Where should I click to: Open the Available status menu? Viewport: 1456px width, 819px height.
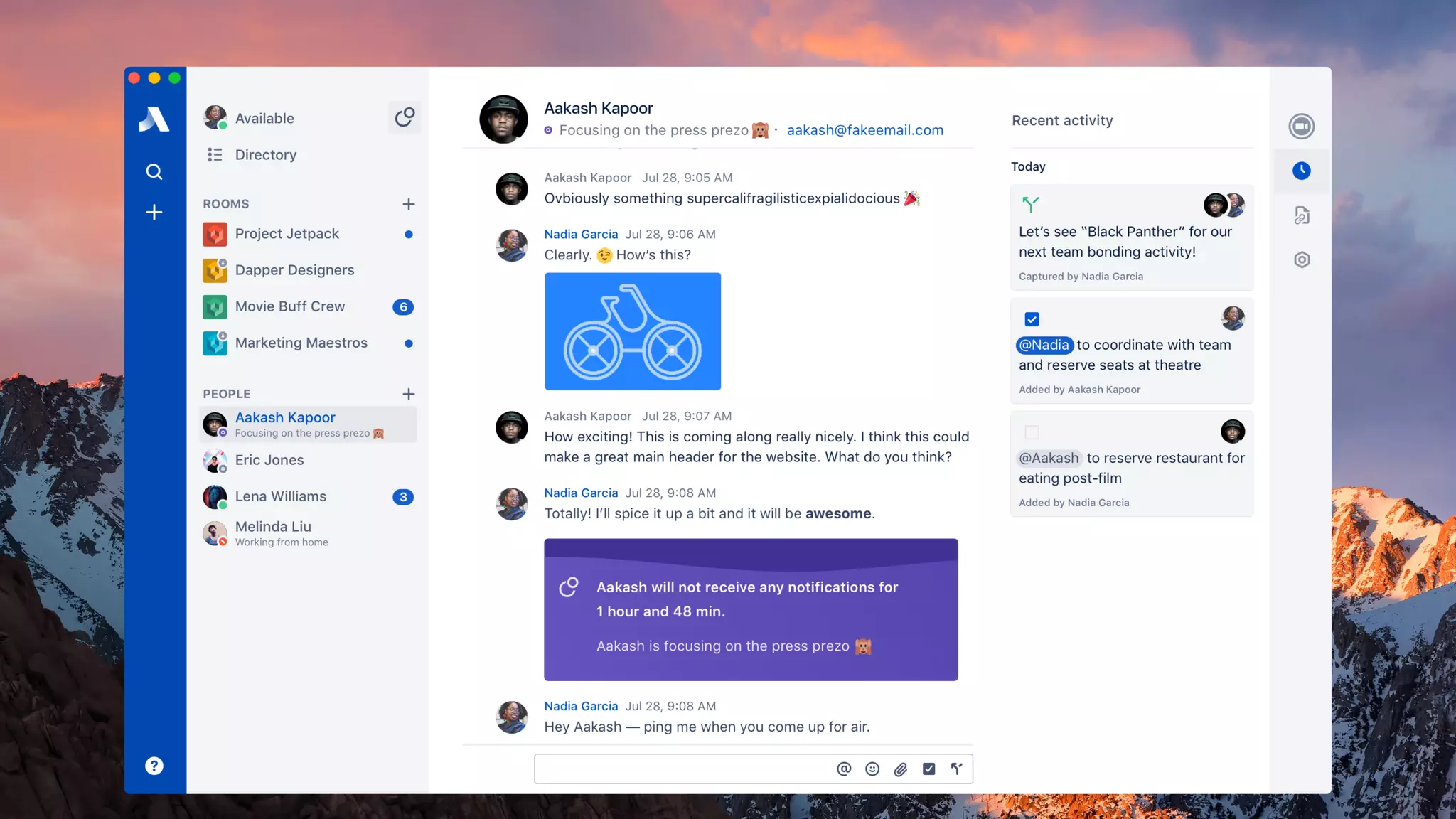[264, 118]
